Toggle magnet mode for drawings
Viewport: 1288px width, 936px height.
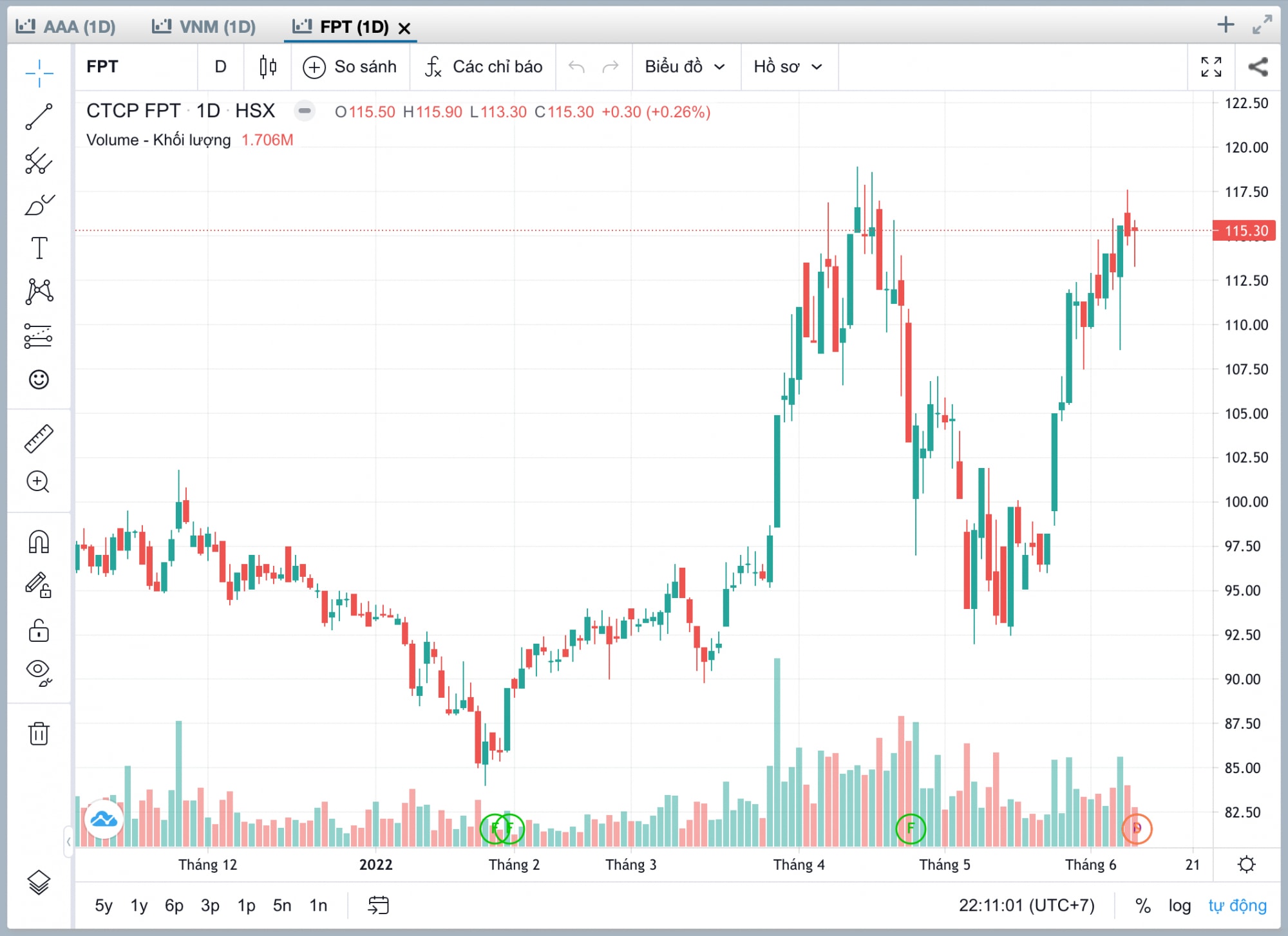(x=39, y=541)
